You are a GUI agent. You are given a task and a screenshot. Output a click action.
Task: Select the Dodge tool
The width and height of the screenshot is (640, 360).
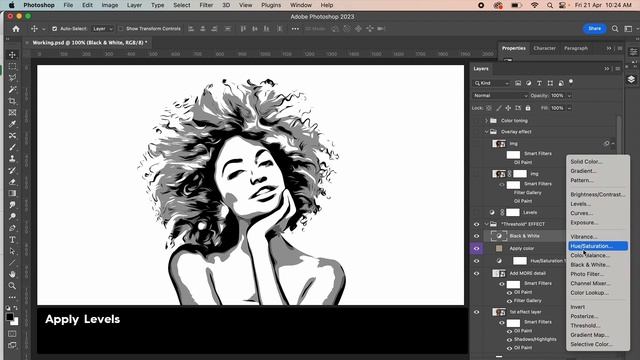(x=12, y=216)
